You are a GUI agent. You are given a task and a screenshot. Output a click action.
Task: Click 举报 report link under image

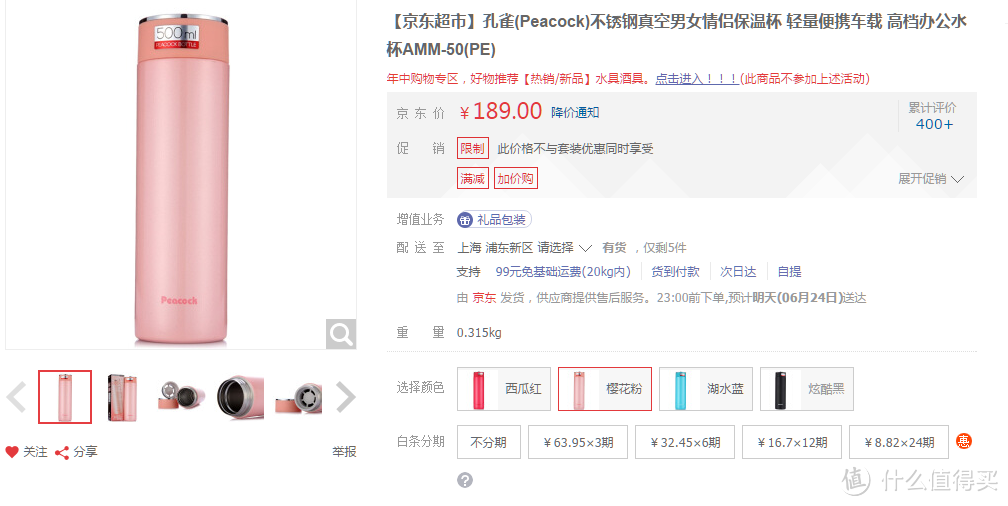coord(344,452)
